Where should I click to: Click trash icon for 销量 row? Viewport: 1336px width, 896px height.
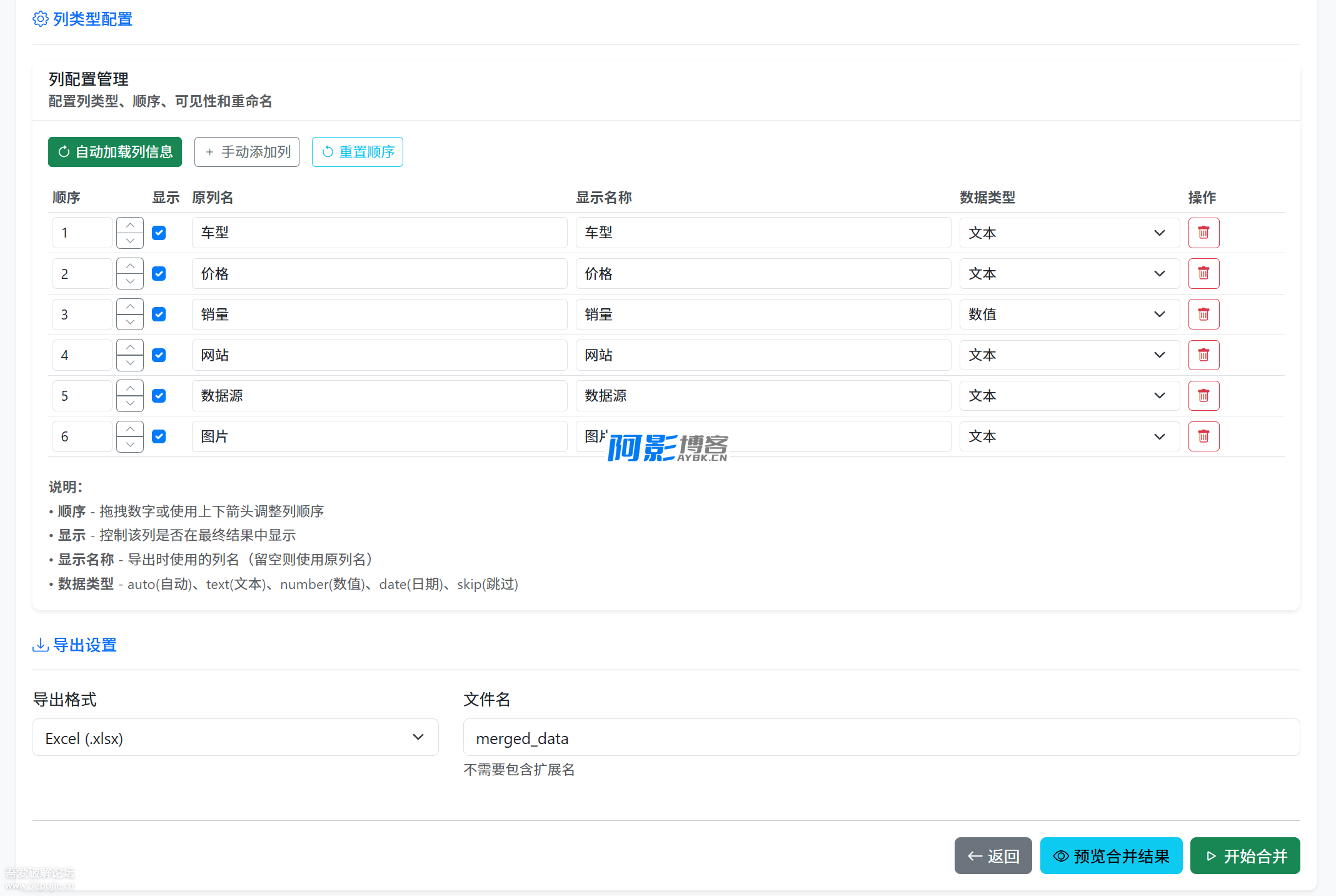pyautogui.click(x=1203, y=314)
